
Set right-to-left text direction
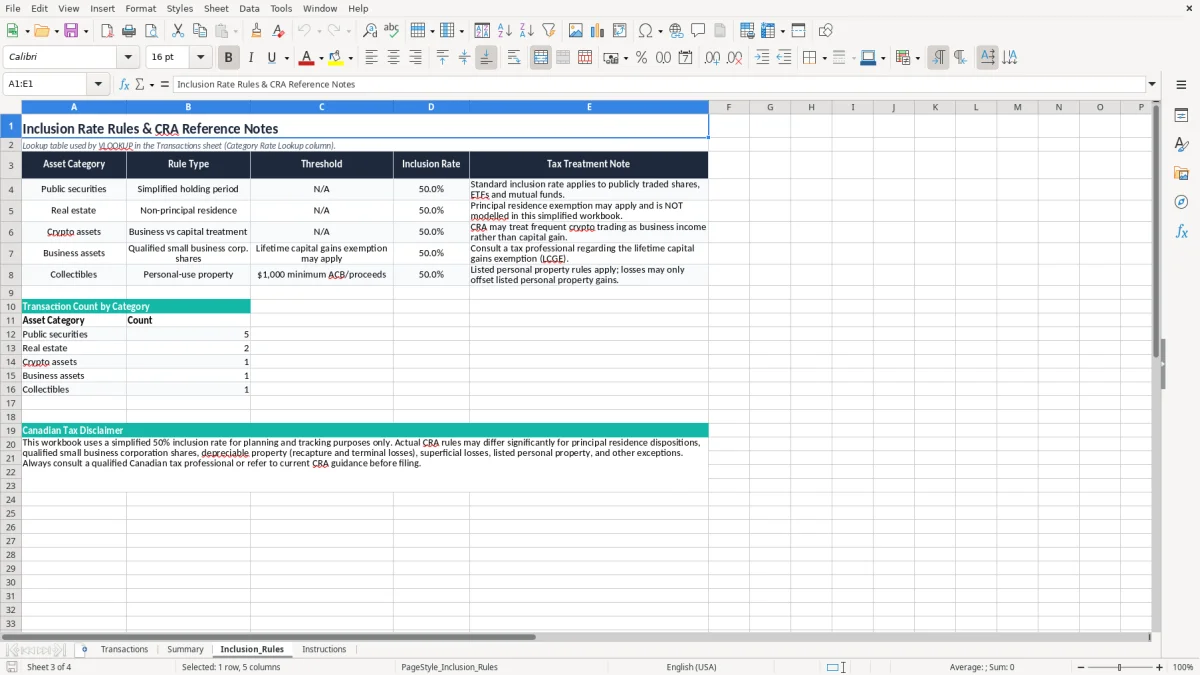coord(960,58)
